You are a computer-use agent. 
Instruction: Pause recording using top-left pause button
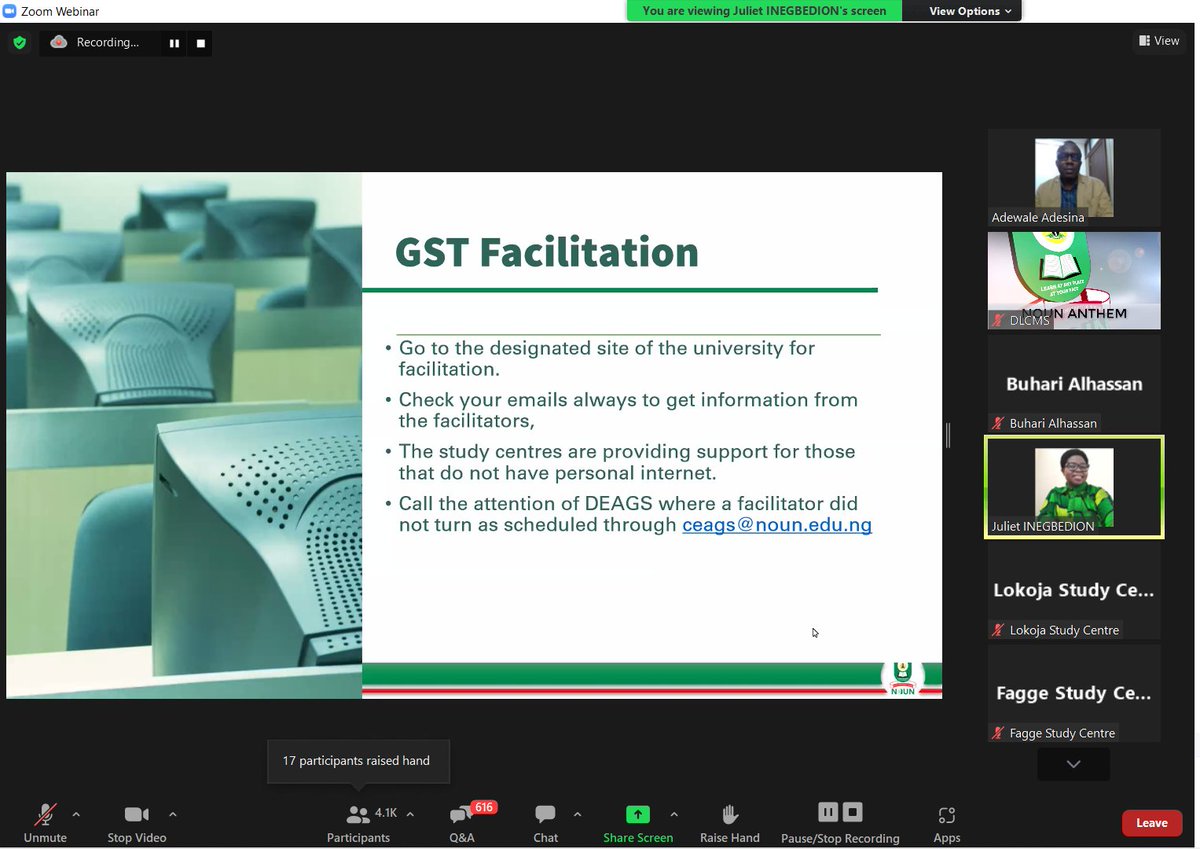click(174, 43)
